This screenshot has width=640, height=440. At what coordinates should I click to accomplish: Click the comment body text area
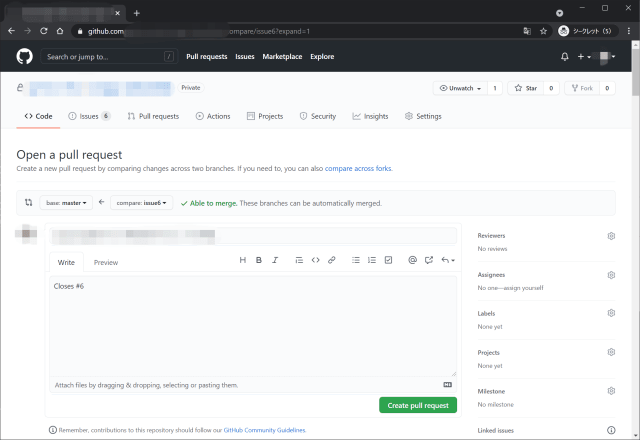coord(253,326)
